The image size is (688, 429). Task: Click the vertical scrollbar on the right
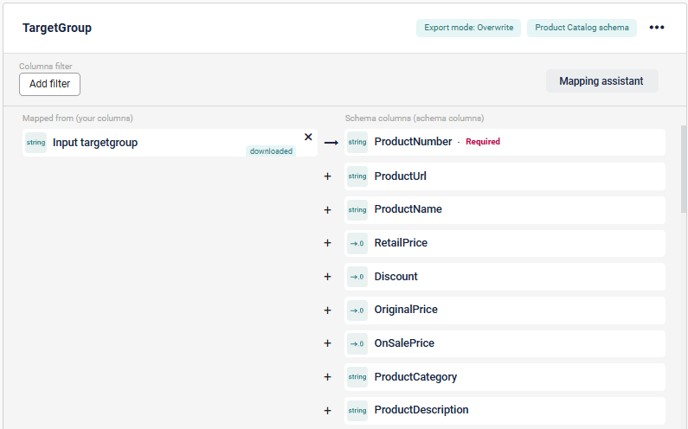[684, 170]
